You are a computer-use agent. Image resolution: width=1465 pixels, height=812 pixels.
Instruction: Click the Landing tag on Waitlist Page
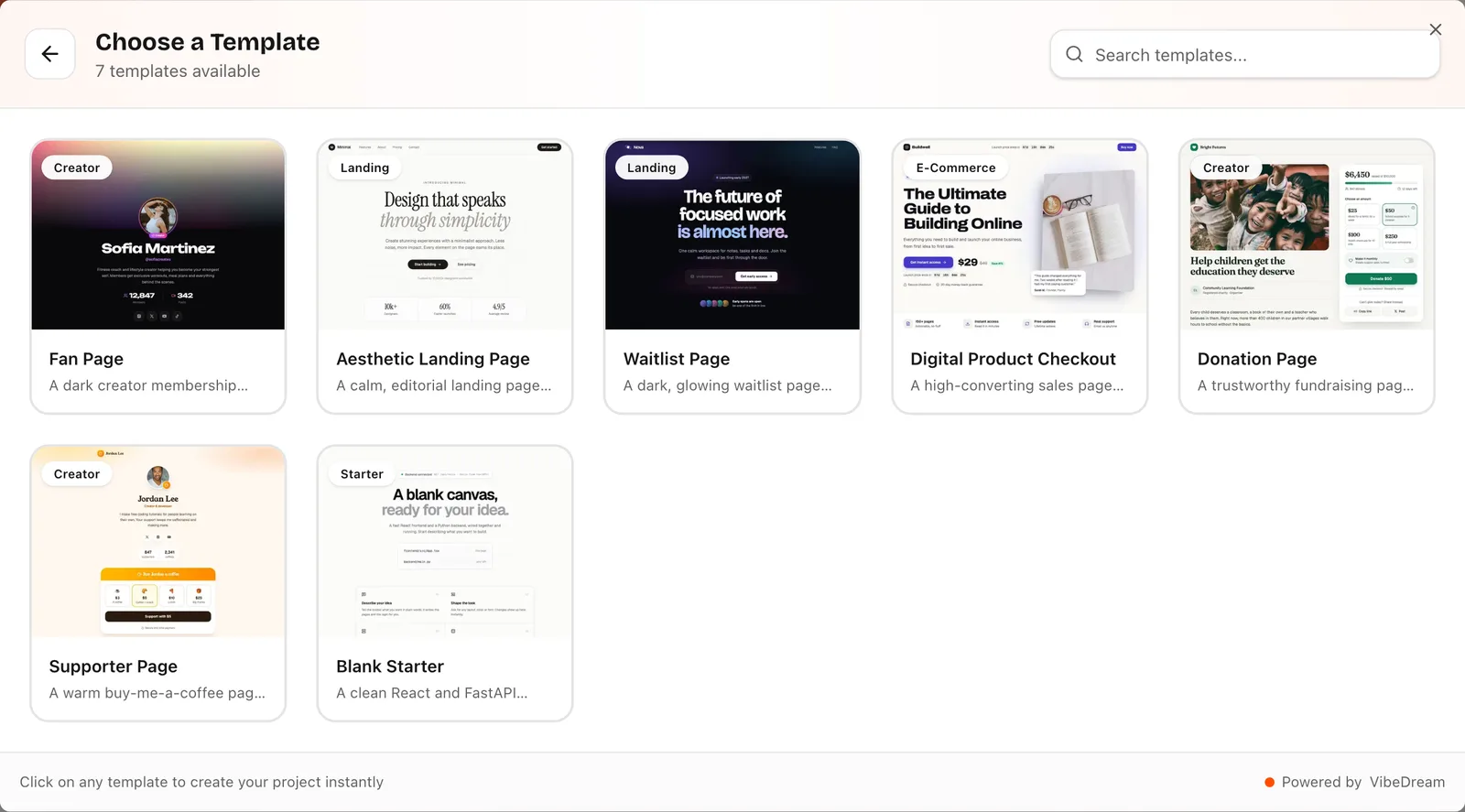651,168
